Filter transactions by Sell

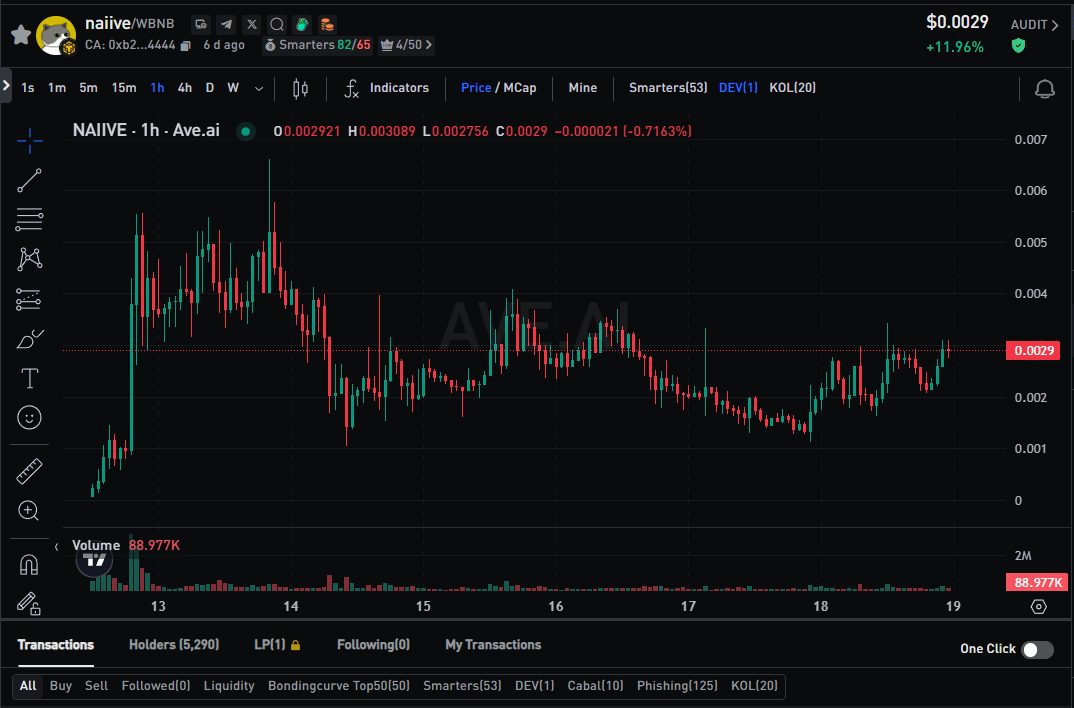pyautogui.click(x=97, y=686)
